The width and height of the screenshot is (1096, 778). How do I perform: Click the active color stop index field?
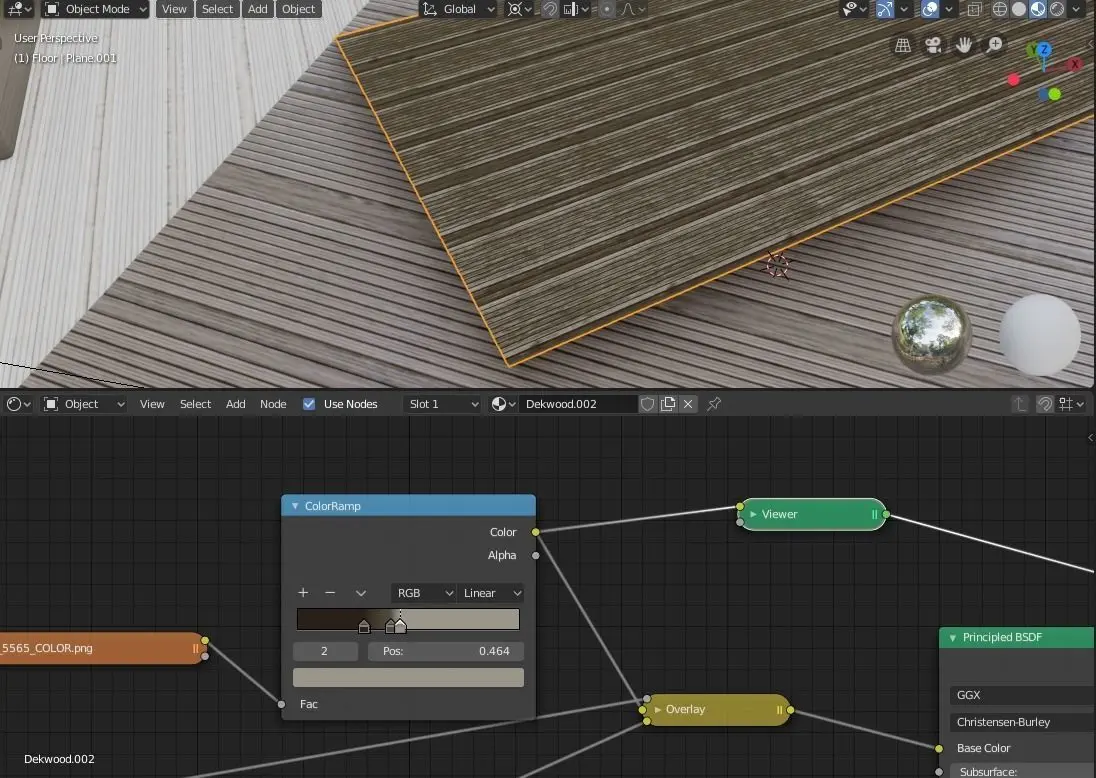click(x=325, y=651)
